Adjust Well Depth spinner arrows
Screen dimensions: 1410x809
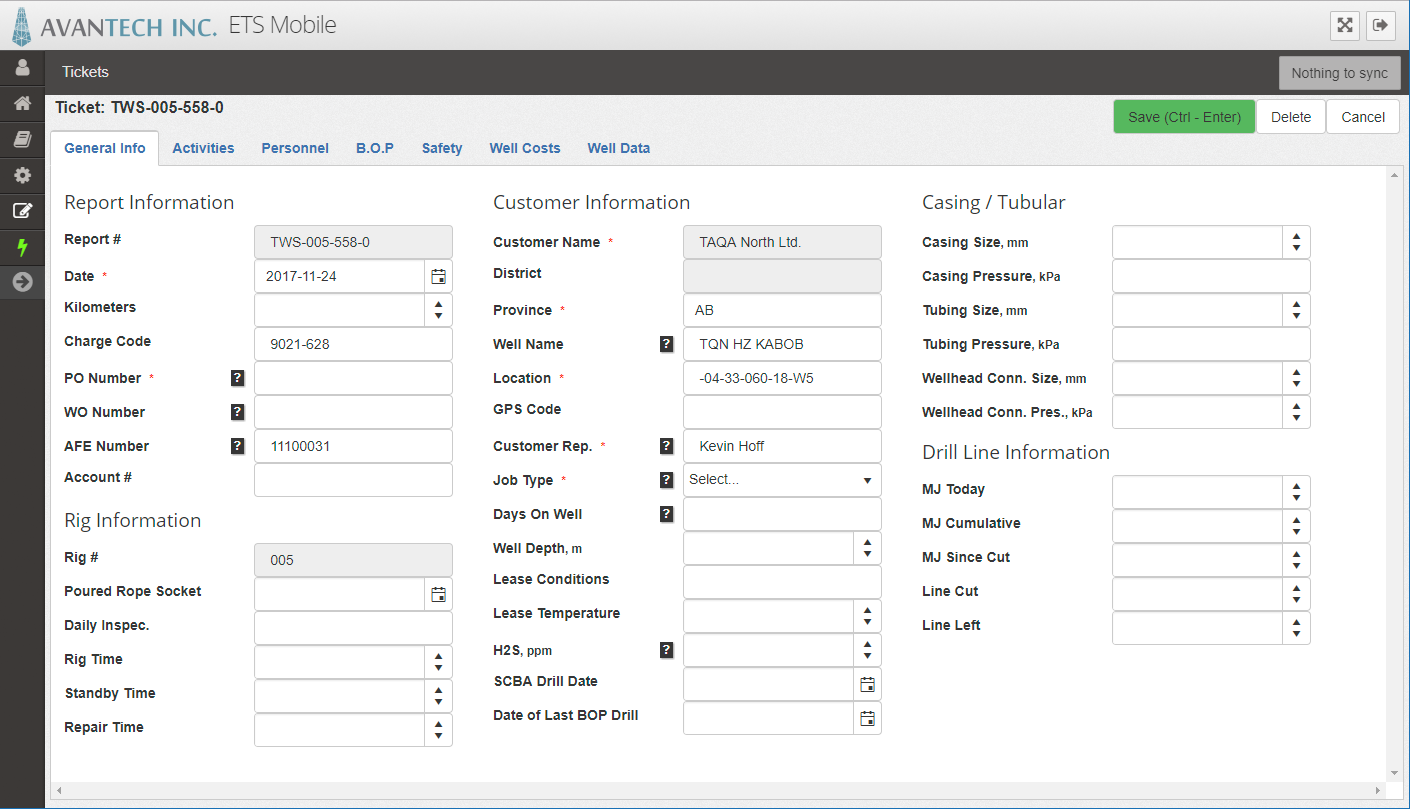click(867, 548)
